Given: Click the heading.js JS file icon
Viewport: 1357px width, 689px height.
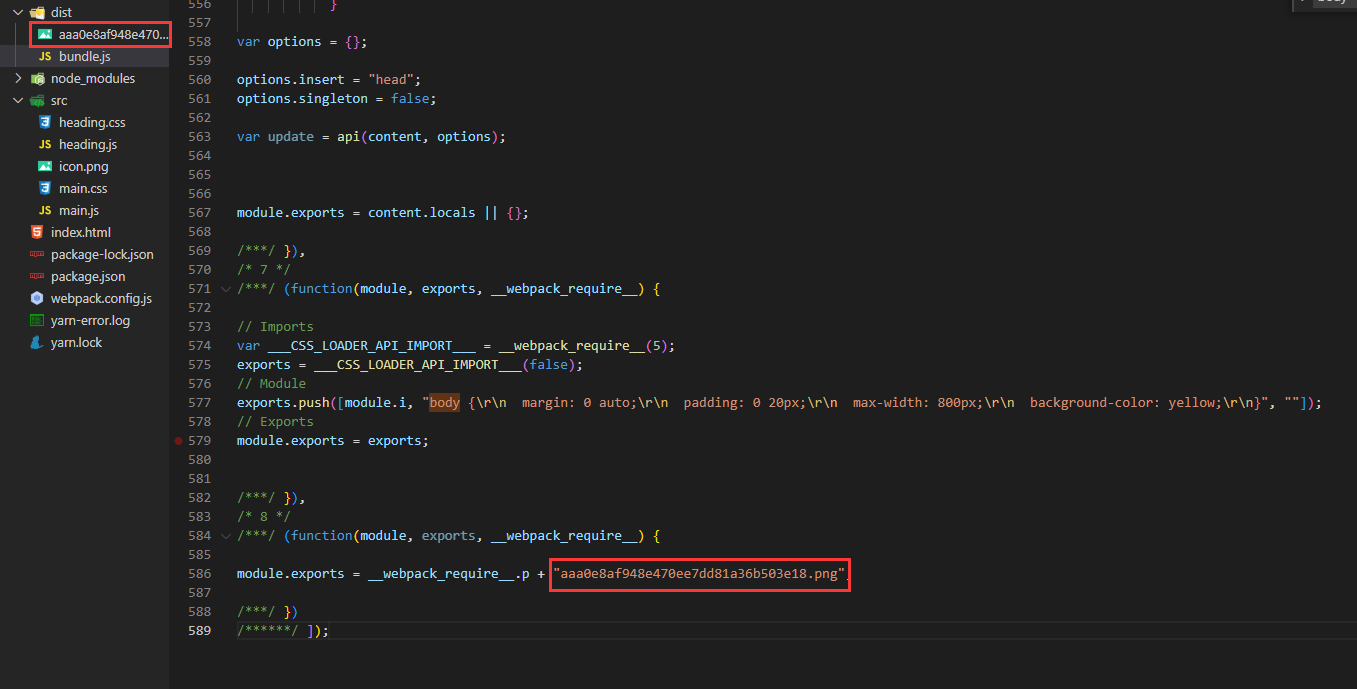Looking at the screenshot, I should [x=45, y=144].
